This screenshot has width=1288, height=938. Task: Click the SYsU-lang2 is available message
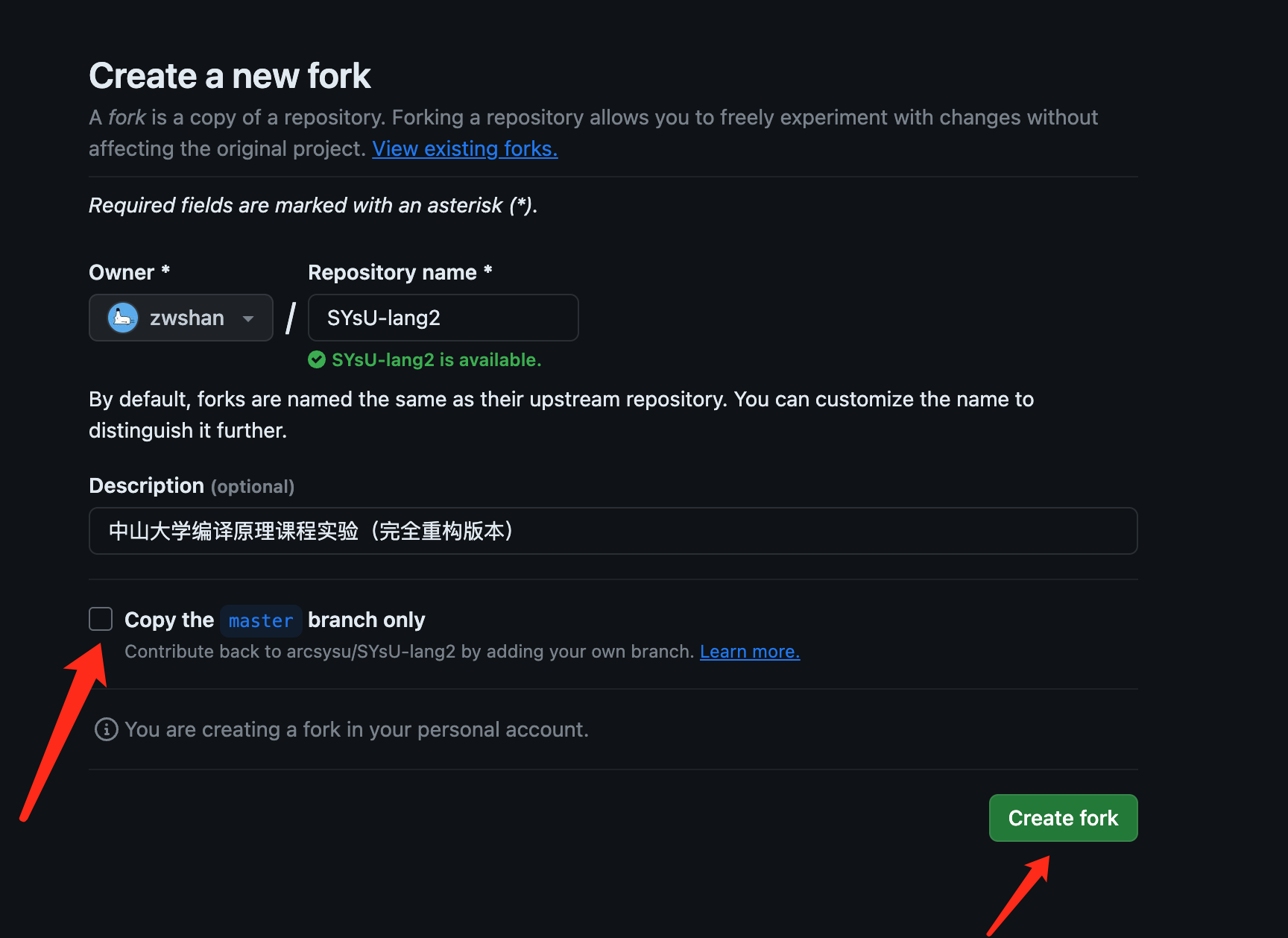pos(435,359)
